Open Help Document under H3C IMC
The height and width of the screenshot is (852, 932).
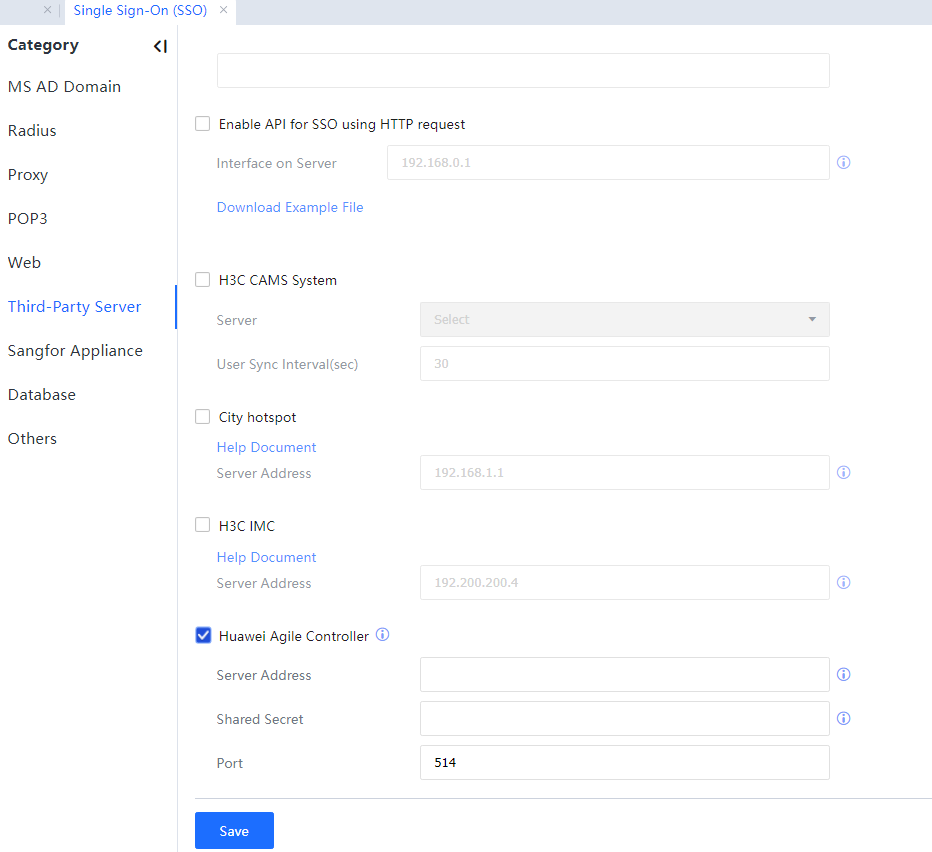266,557
